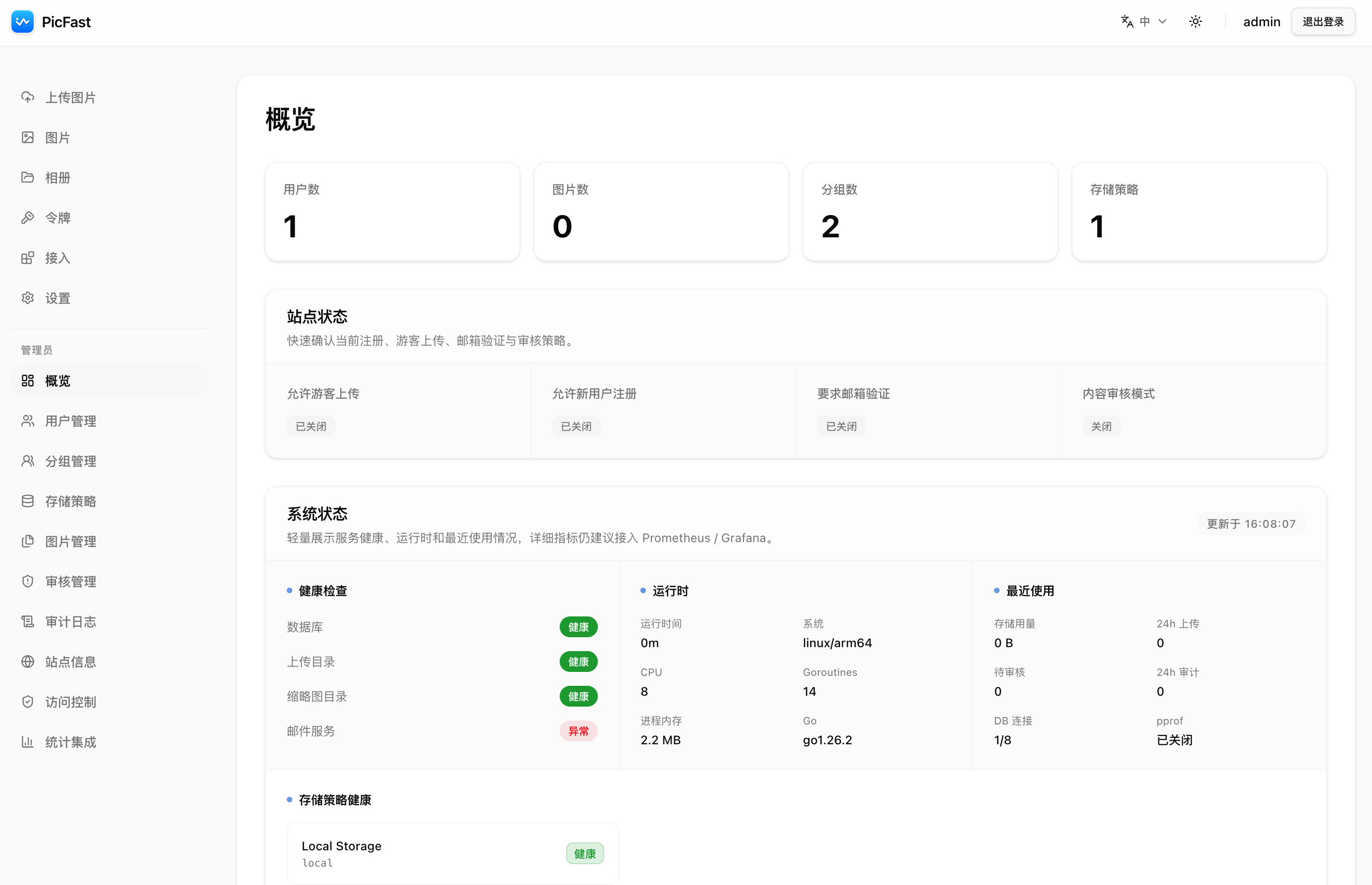Select the 概览 admin menu item
Image resolution: width=1372 pixels, height=885 pixels.
pos(109,381)
